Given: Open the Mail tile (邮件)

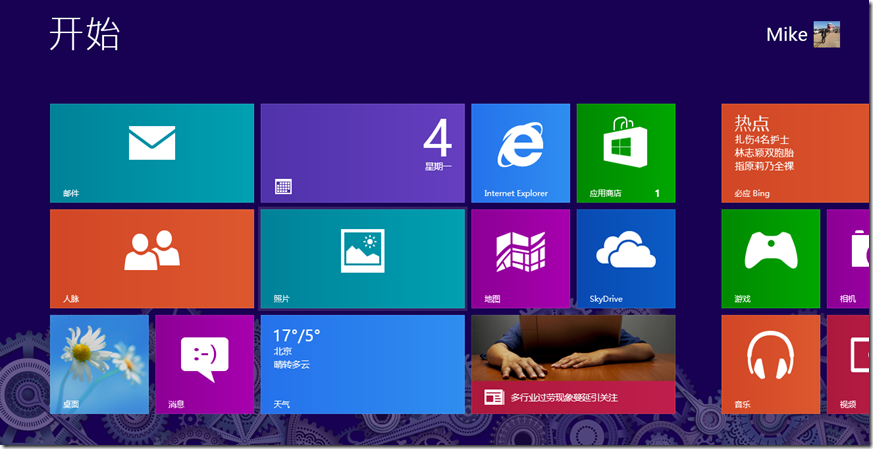Looking at the screenshot, I should tap(152, 153).
